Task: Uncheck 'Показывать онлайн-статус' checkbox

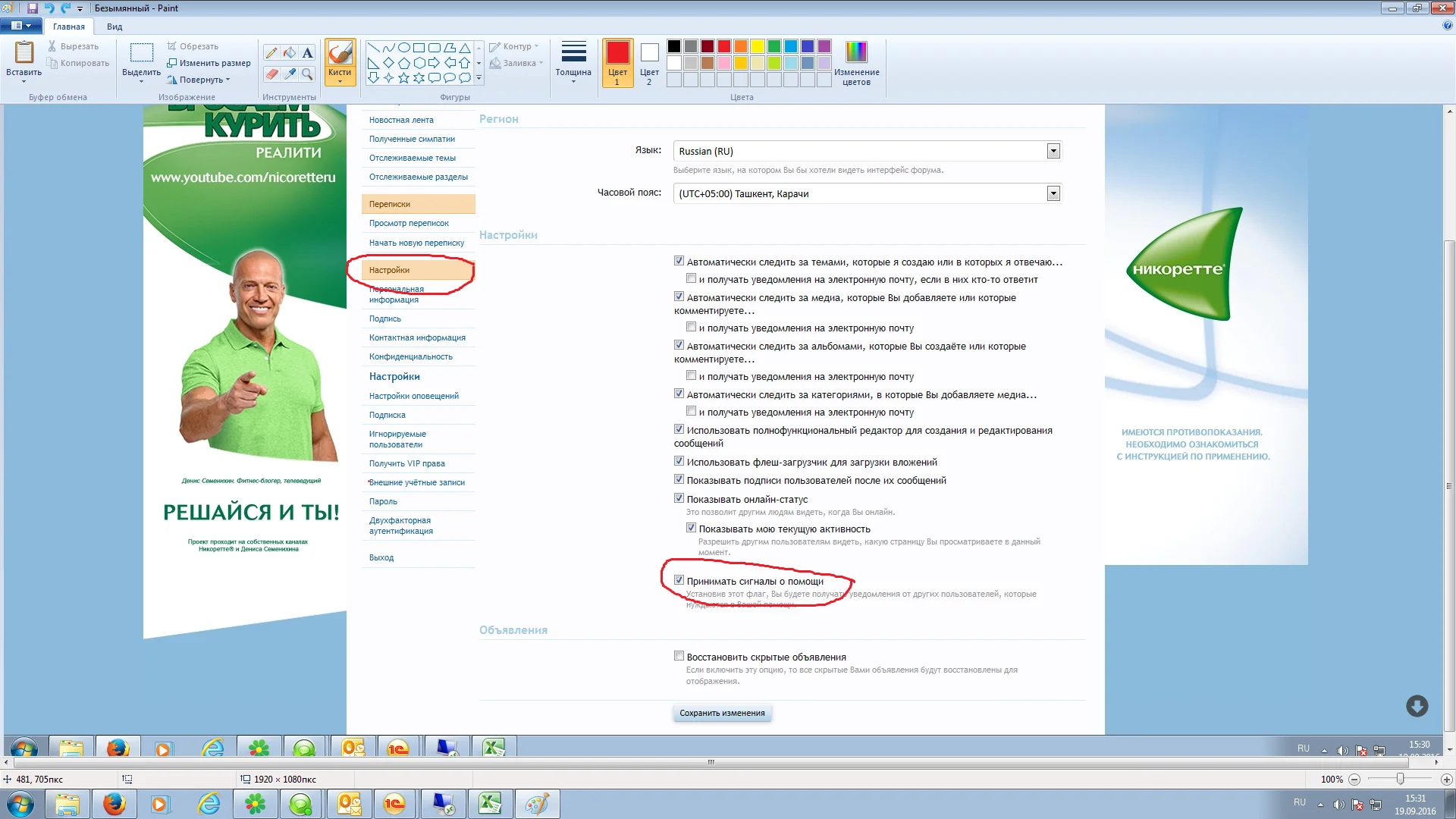Action: click(x=679, y=498)
